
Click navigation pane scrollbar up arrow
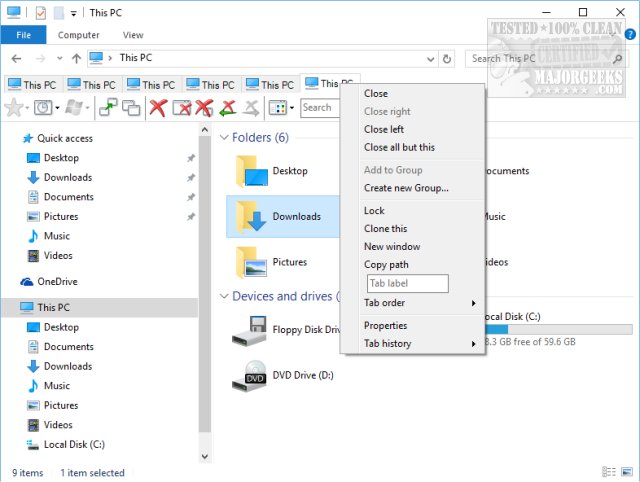(205, 130)
